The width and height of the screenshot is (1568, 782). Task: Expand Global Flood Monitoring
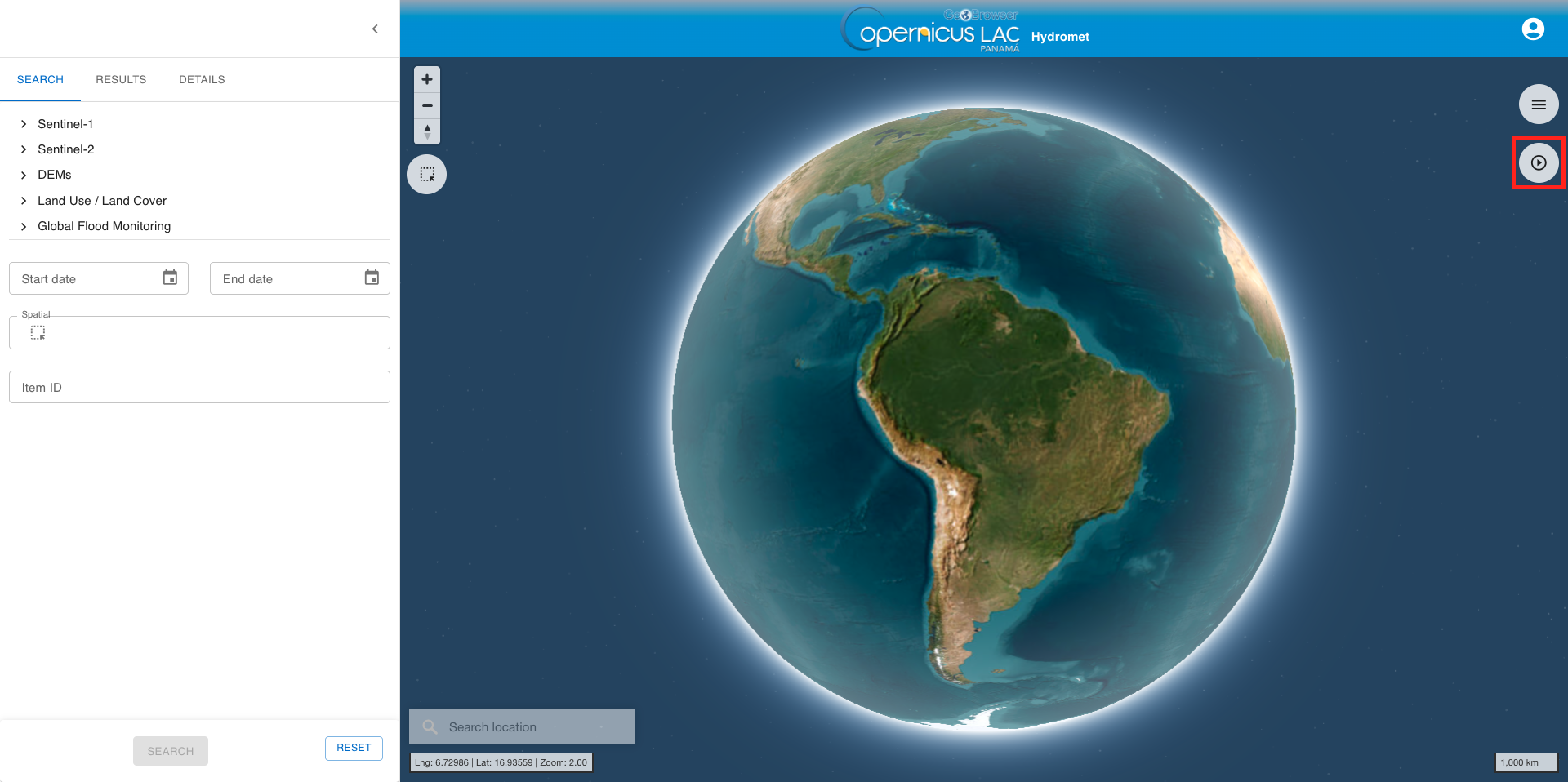[24, 226]
